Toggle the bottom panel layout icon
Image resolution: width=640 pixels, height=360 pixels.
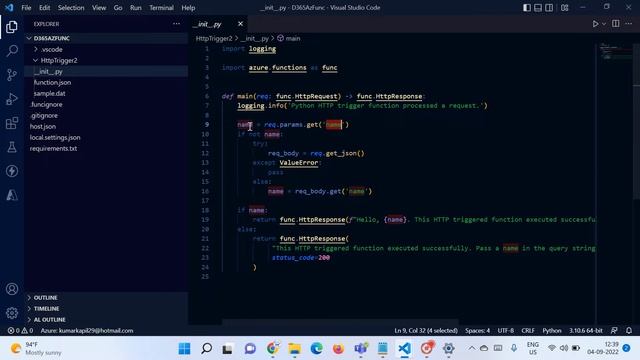pyautogui.click(x=538, y=8)
